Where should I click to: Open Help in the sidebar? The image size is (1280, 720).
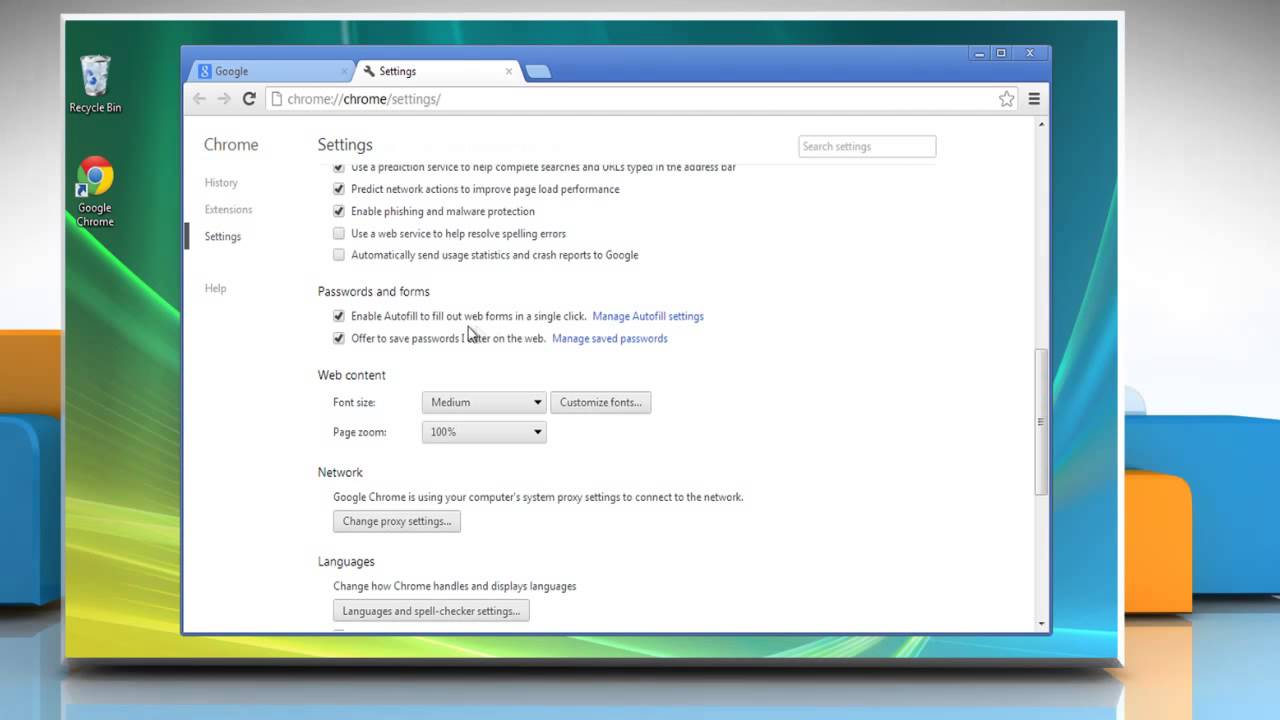[215, 288]
